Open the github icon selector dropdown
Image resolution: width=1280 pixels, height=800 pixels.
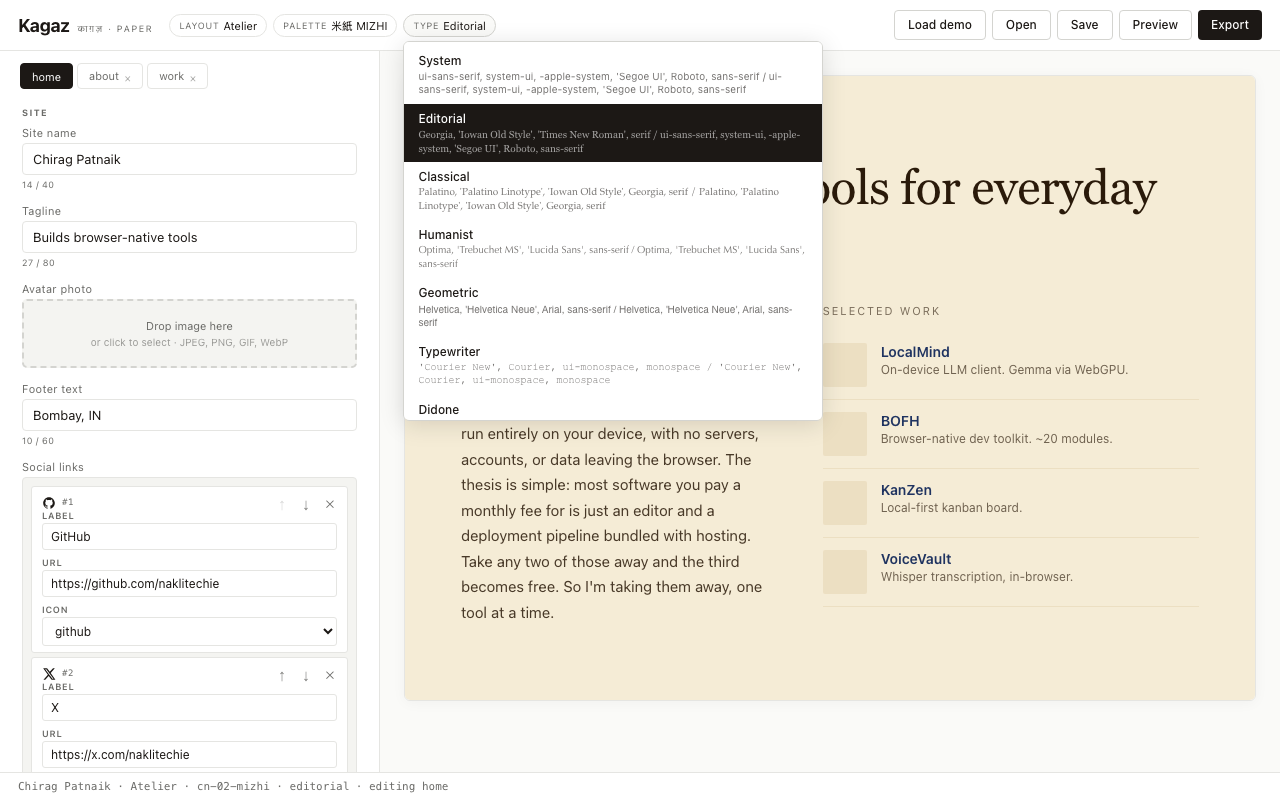click(x=189, y=631)
